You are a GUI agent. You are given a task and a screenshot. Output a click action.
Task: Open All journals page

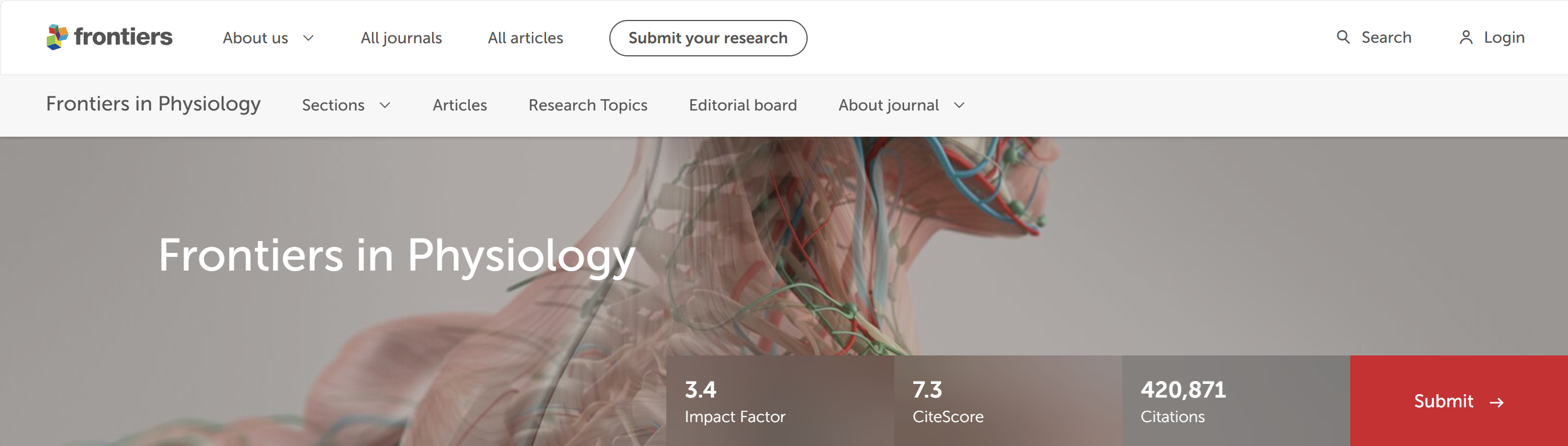coord(401,38)
